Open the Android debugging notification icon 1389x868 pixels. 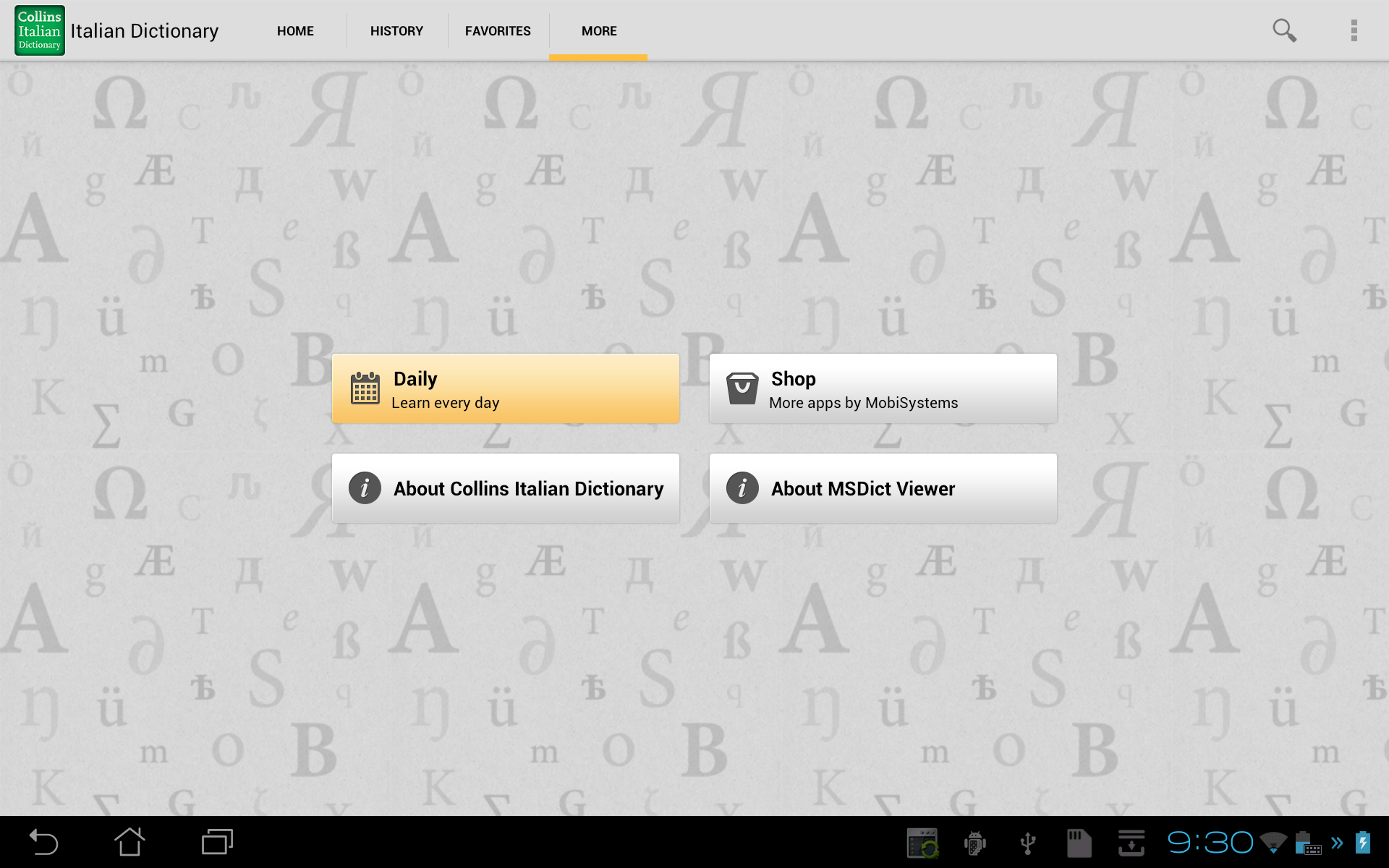click(975, 843)
